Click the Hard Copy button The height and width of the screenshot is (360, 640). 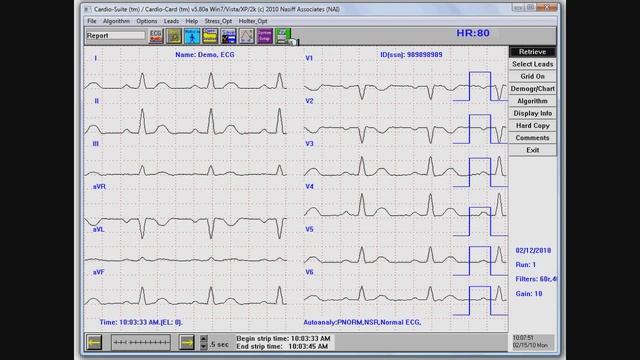point(533,125)
